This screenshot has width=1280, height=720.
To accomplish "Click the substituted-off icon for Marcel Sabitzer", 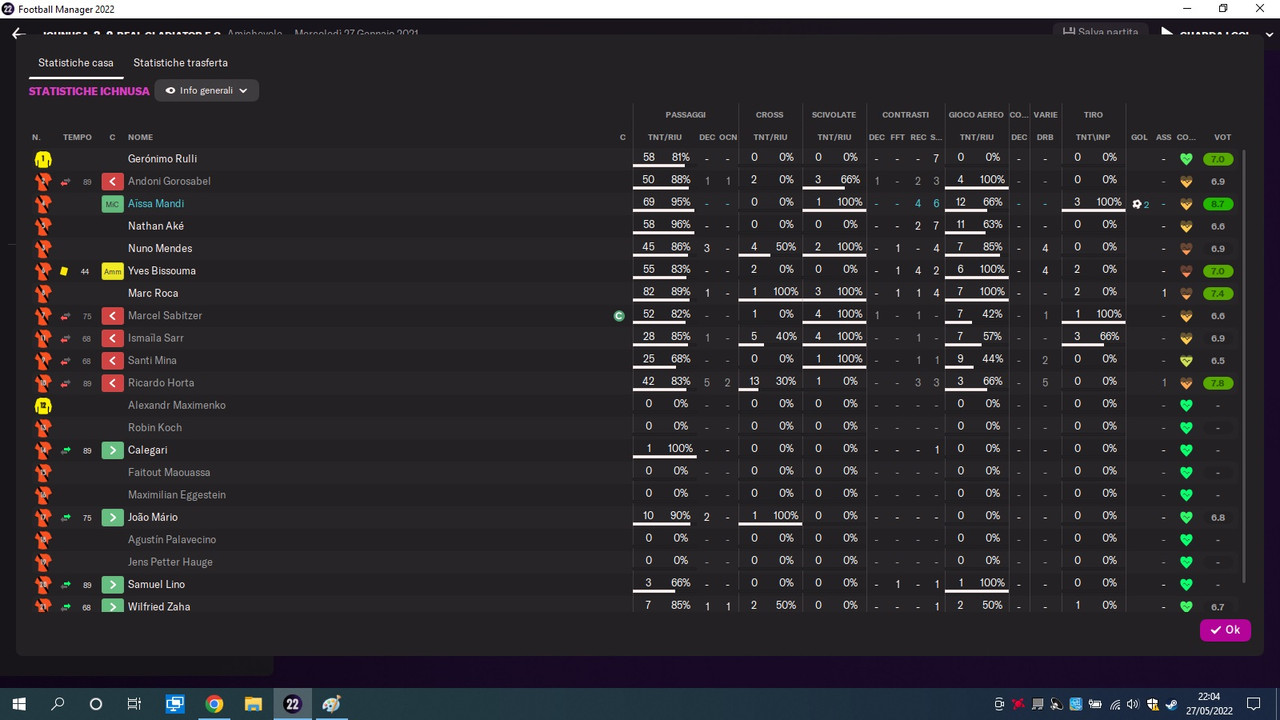I will pos(113,316).
